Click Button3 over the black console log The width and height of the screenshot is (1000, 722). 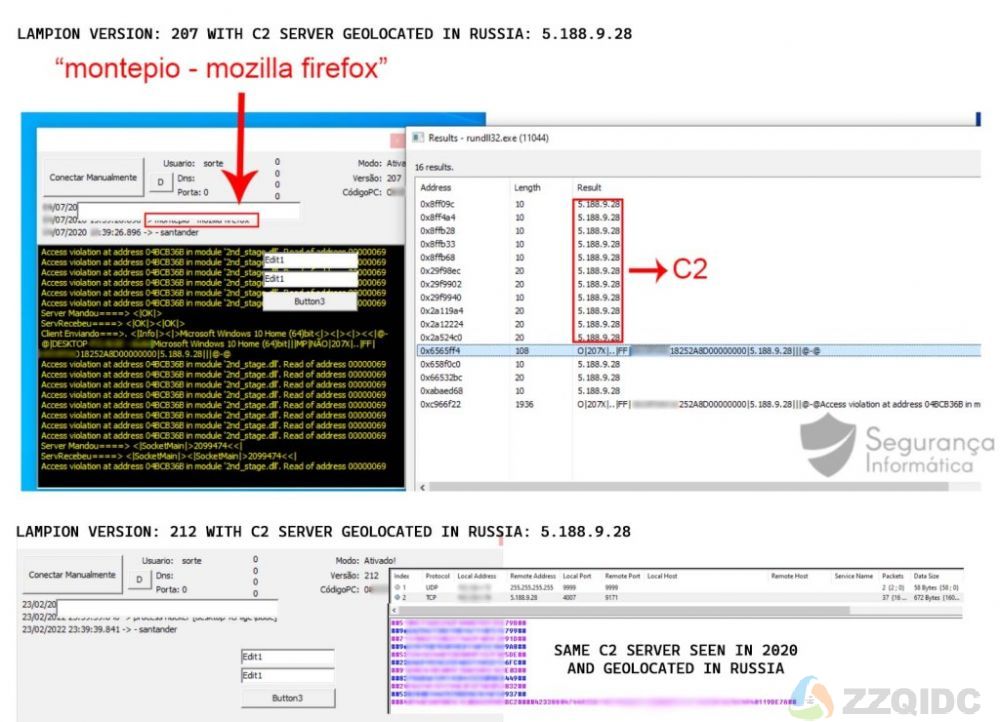[309, 301]
